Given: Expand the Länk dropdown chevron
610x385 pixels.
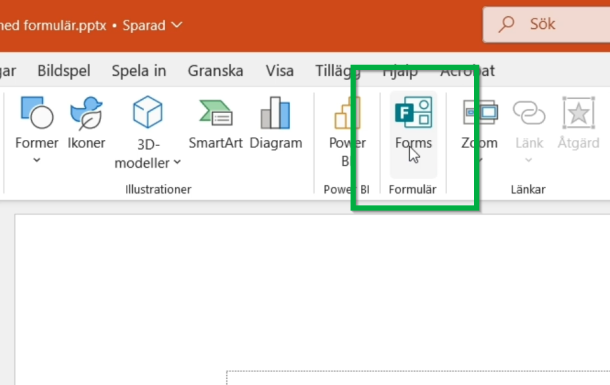Looking at the screenshot, I should [x=528, y=160].
